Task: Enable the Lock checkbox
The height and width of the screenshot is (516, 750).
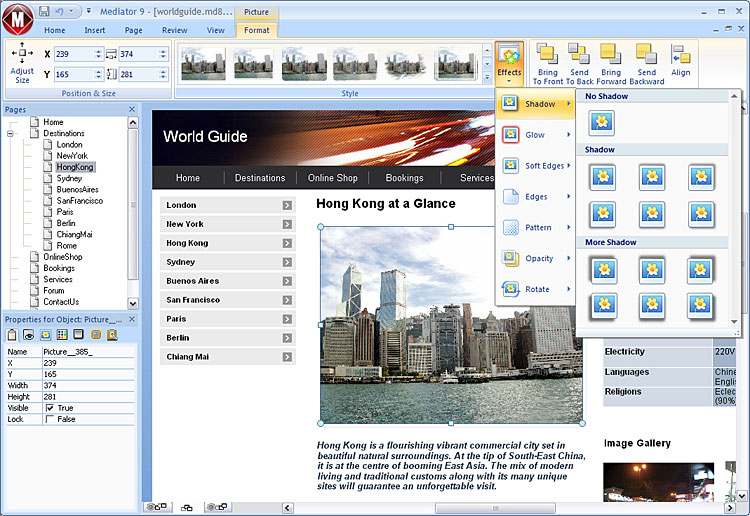Action: point(50,419)
